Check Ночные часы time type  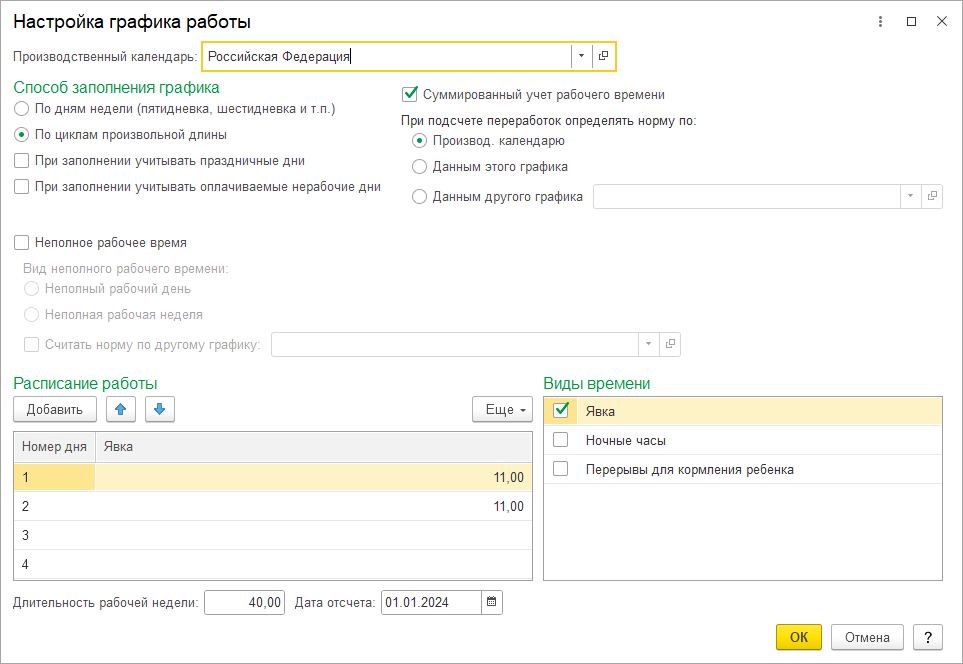pyautogui.click(x=560, y=440)
